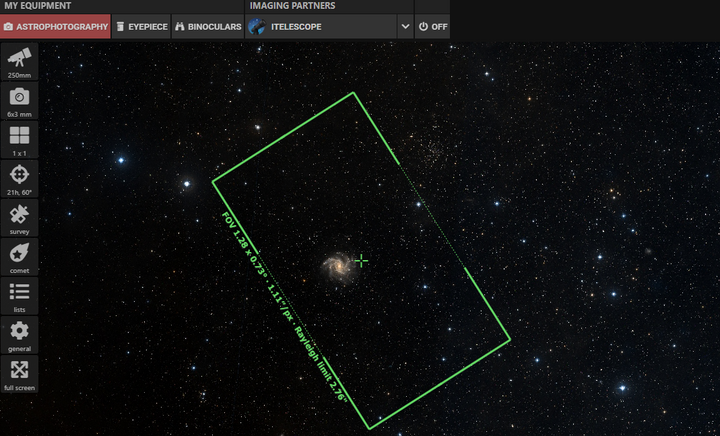Open the target coordinates 21h, 60° panel
This screenshot has height=436, width=720.
pos(19,179)
